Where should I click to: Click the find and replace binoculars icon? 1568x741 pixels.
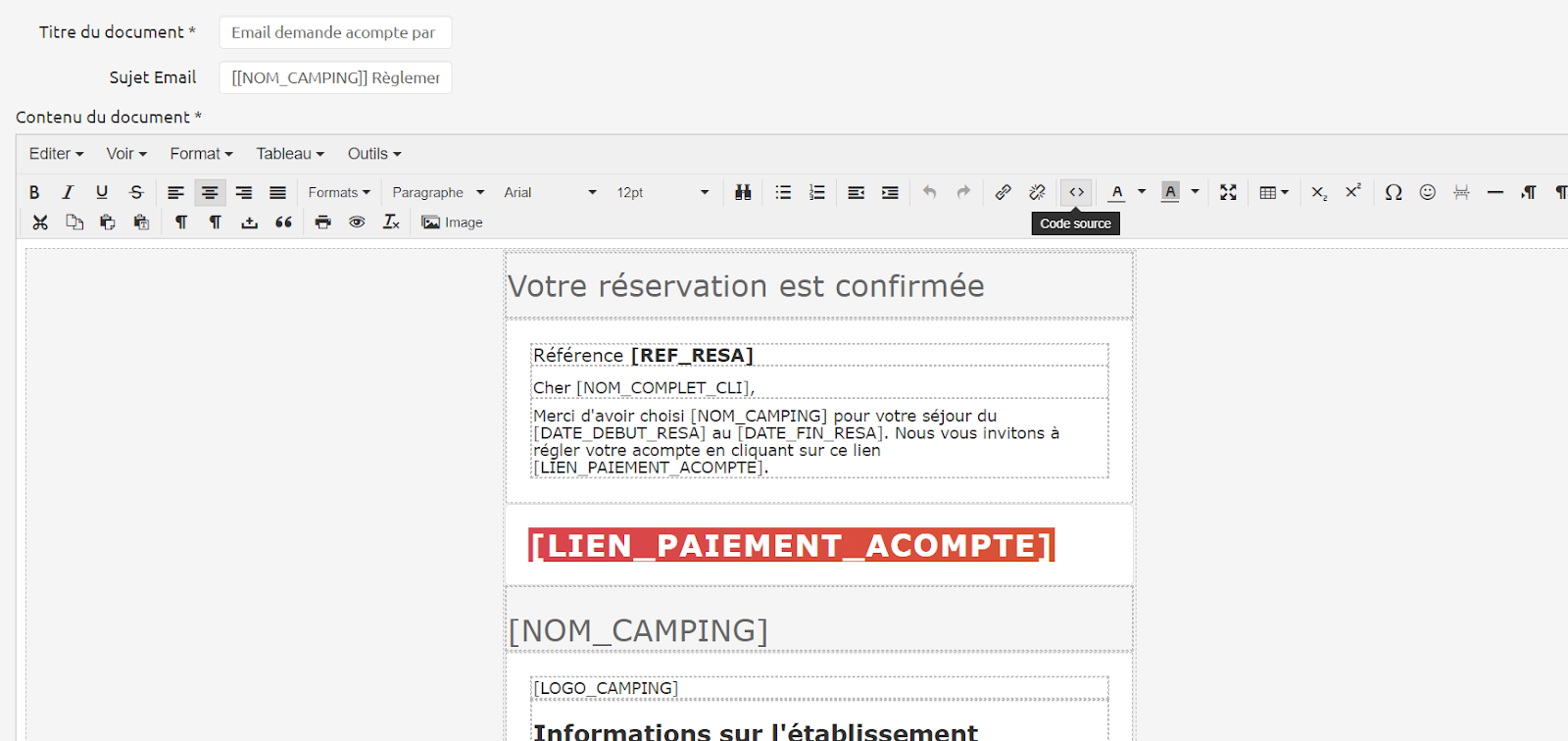click(x=743, y=192)
